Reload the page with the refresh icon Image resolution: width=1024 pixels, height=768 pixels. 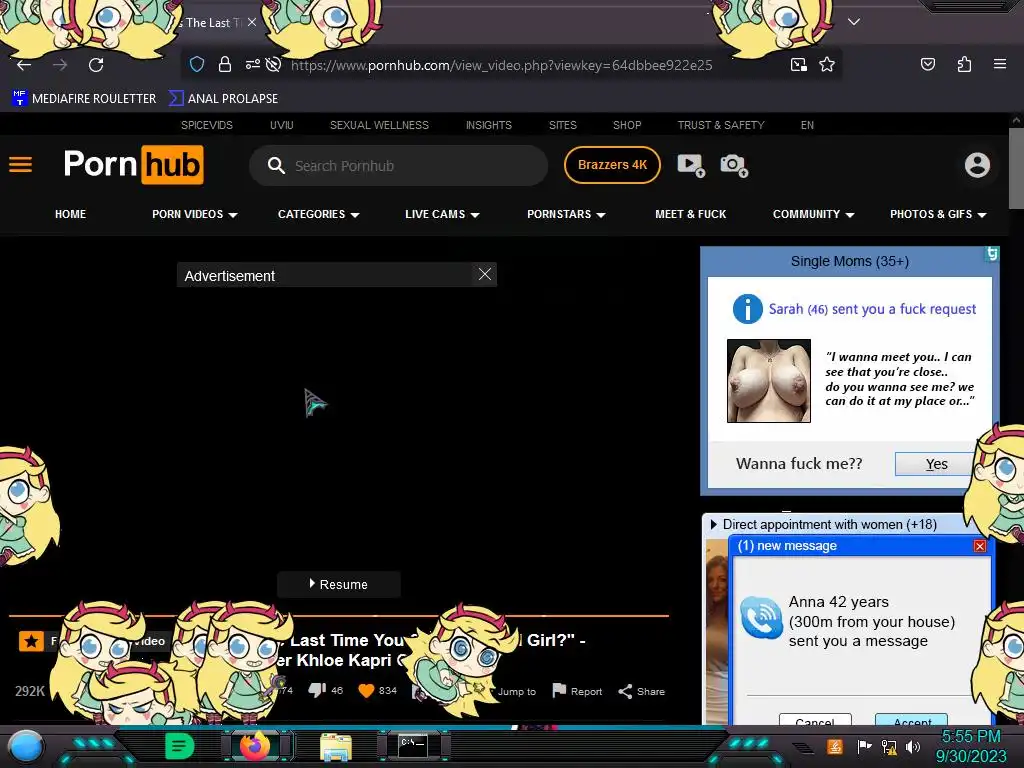pos(96,65)
